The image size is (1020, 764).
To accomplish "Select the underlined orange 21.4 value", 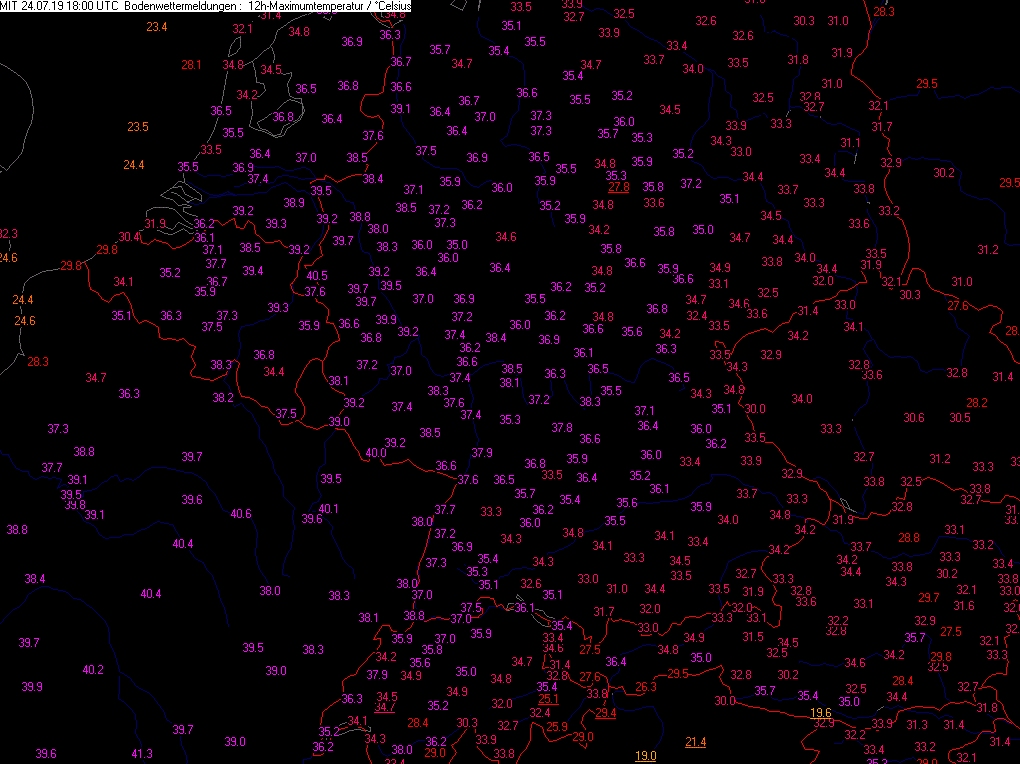I will click(x=696, y=741).
